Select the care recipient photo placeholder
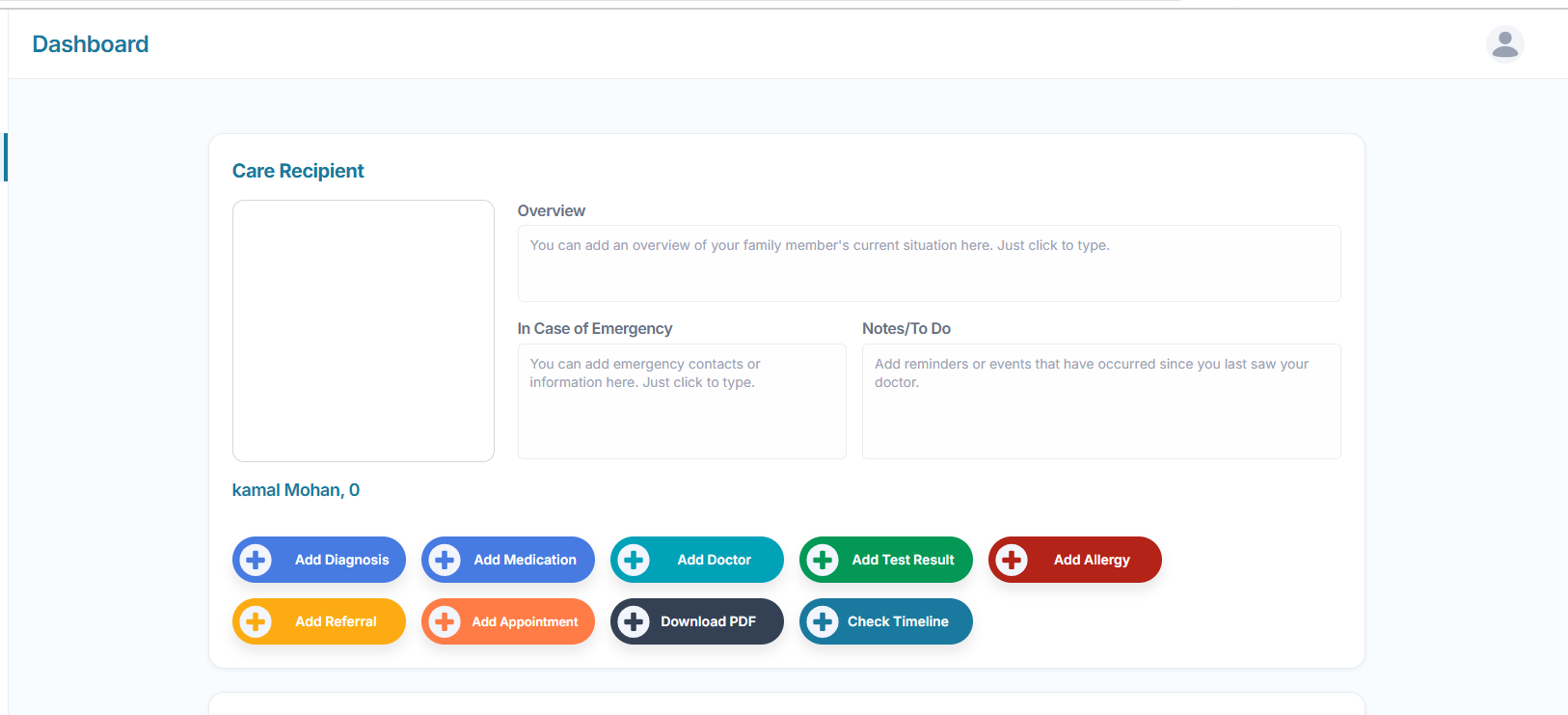The height and width of the screenshot is (715, 1568). (364, 331)
